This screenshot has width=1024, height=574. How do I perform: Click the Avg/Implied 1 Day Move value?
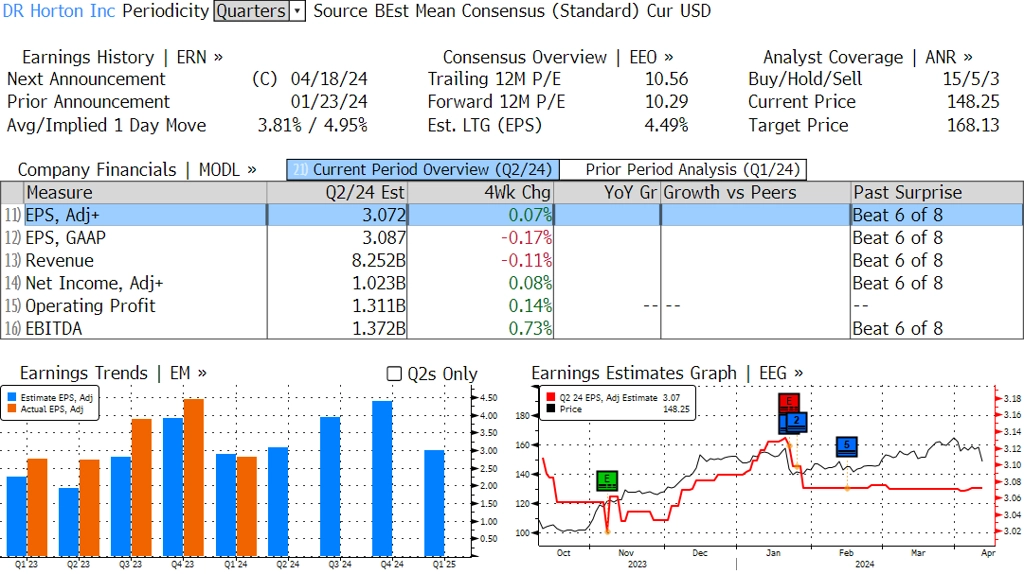pos(312,125)
